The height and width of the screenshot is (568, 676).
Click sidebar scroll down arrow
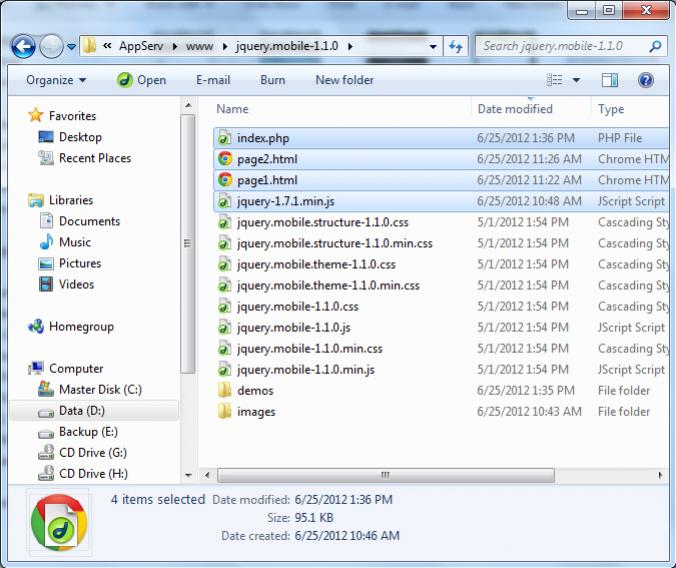pos(188,475)
